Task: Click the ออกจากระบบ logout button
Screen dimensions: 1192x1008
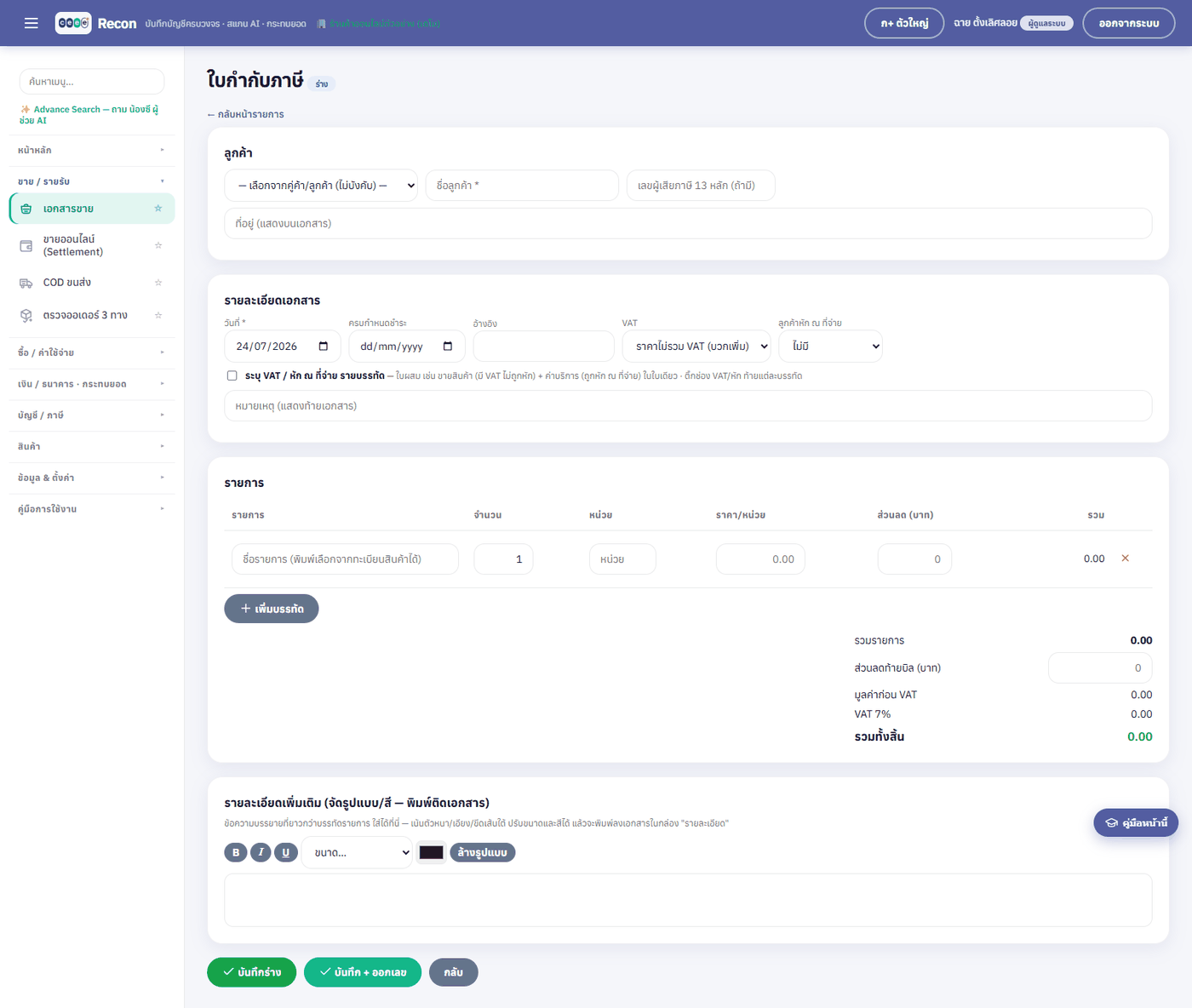Action: coord(1129,23)
